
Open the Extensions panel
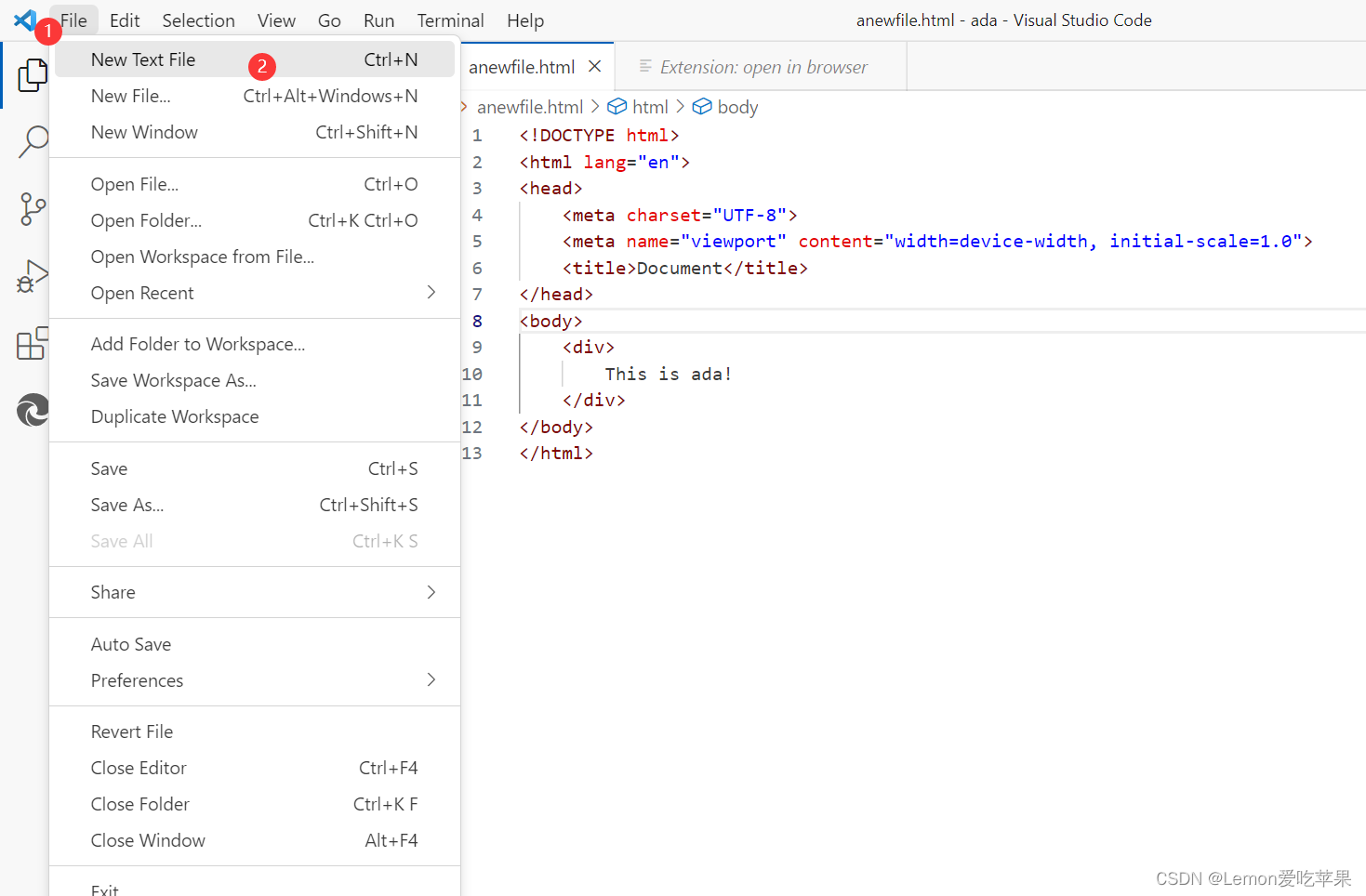pyautogui.click(x=33, y=344)
